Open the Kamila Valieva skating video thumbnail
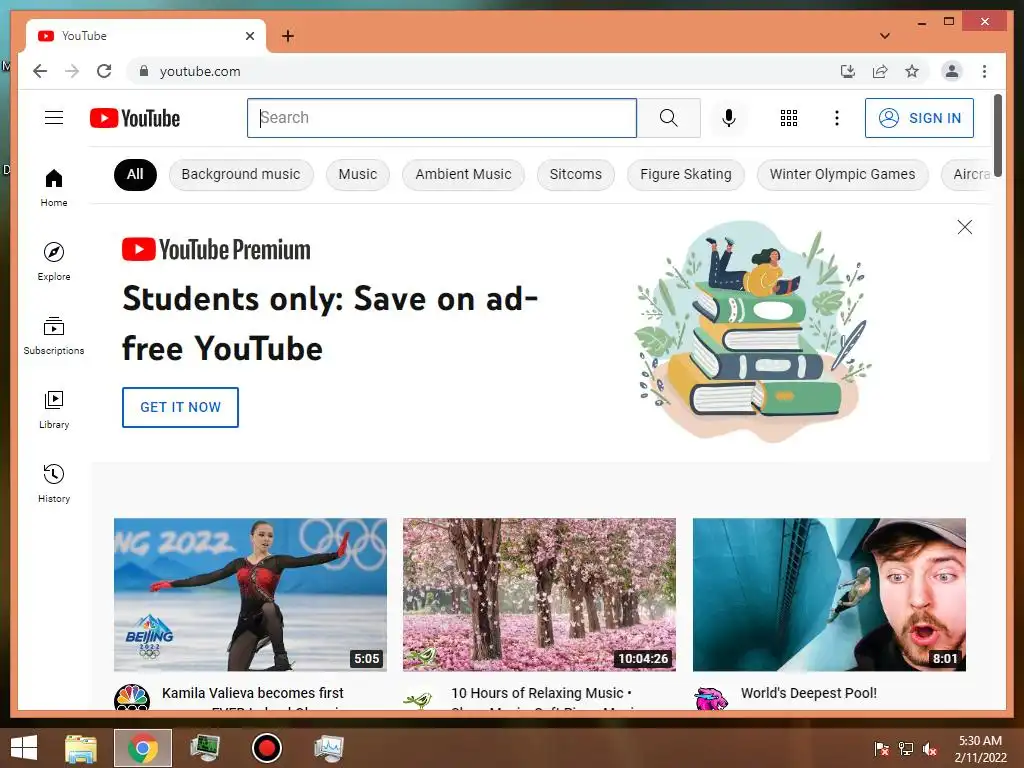 pos(250,594)
